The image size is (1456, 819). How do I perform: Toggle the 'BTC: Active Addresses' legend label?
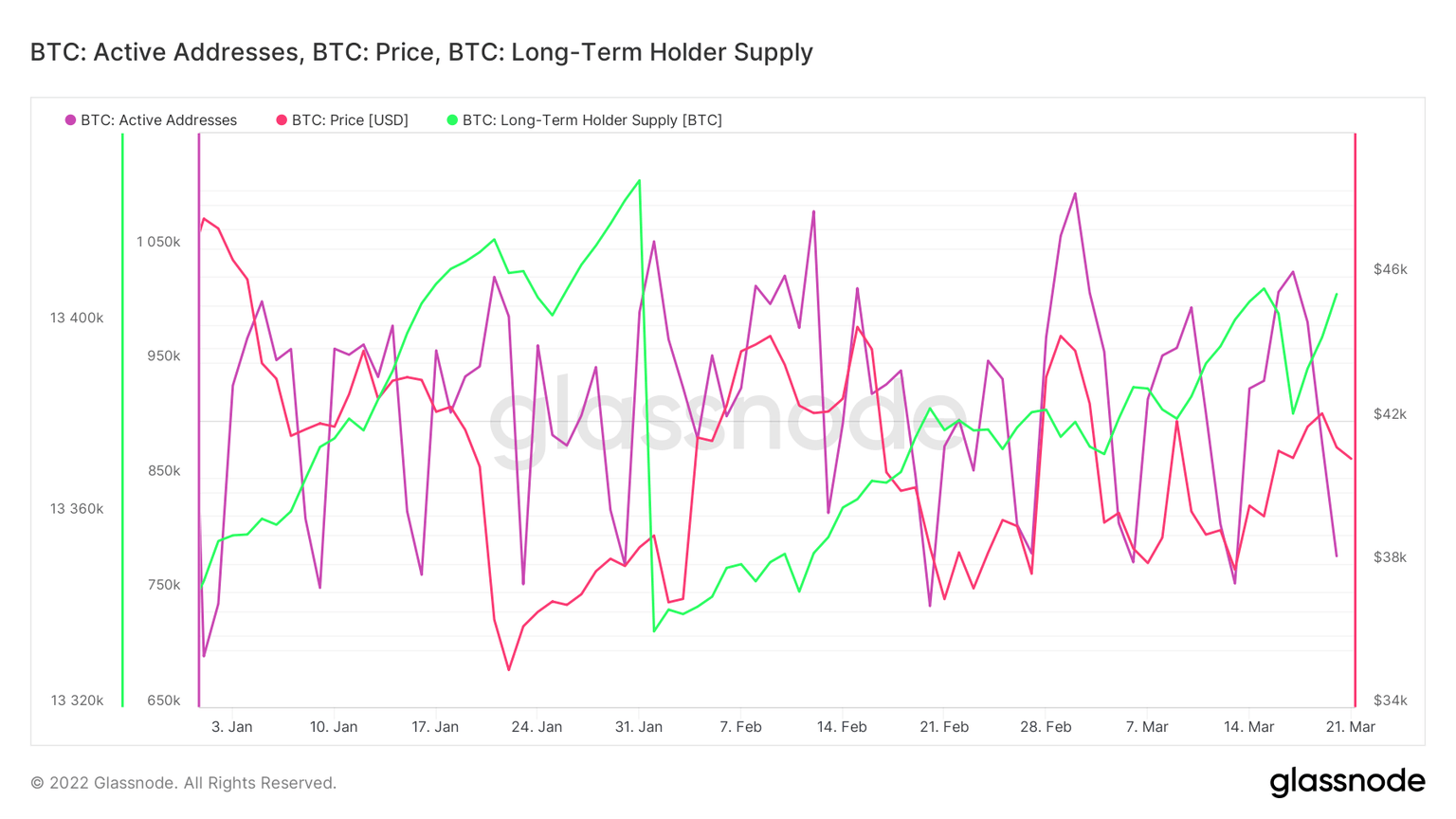coord(158,120)
